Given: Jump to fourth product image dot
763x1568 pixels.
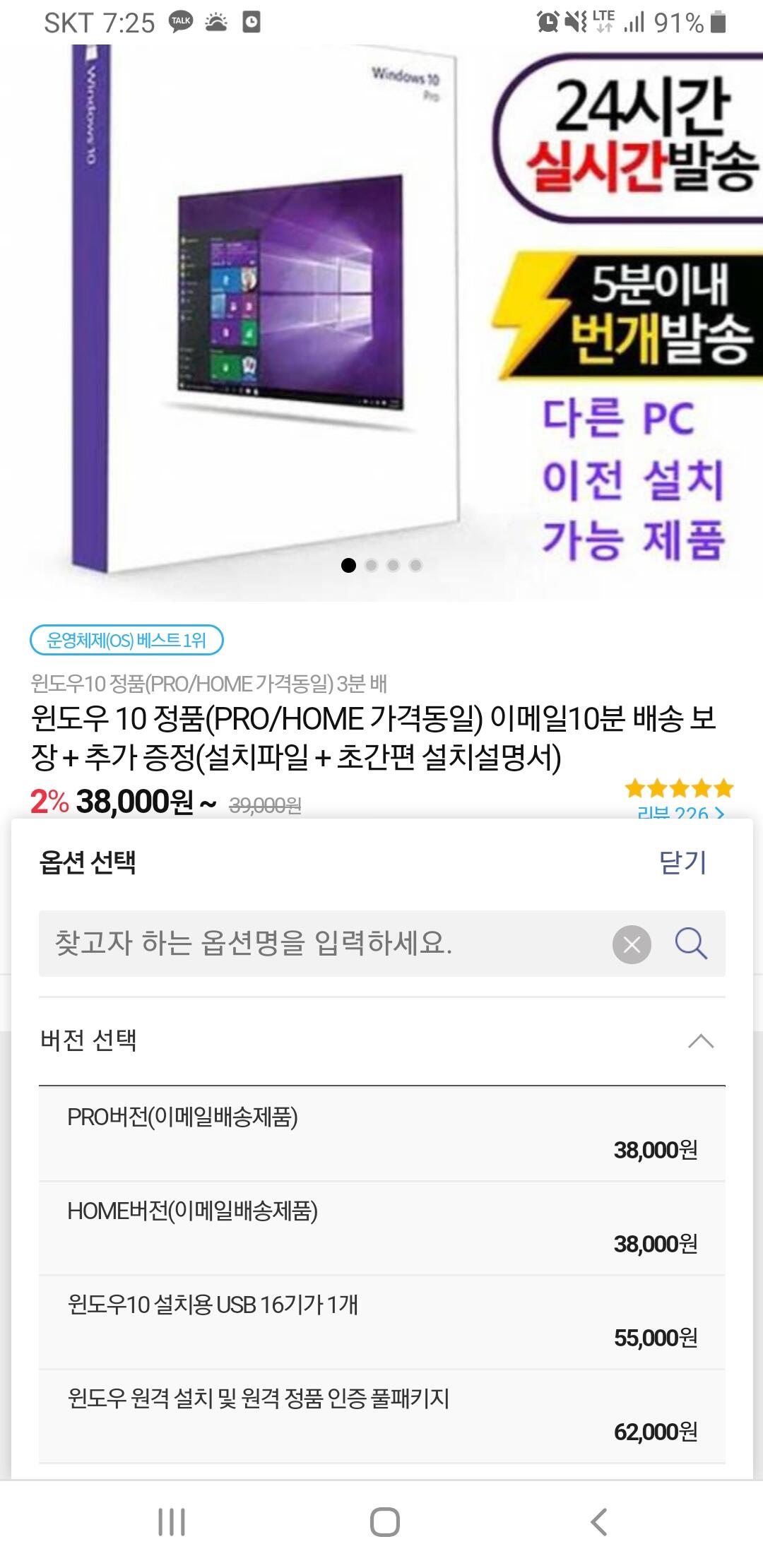Looking at the screenshot, I should 416,565.
